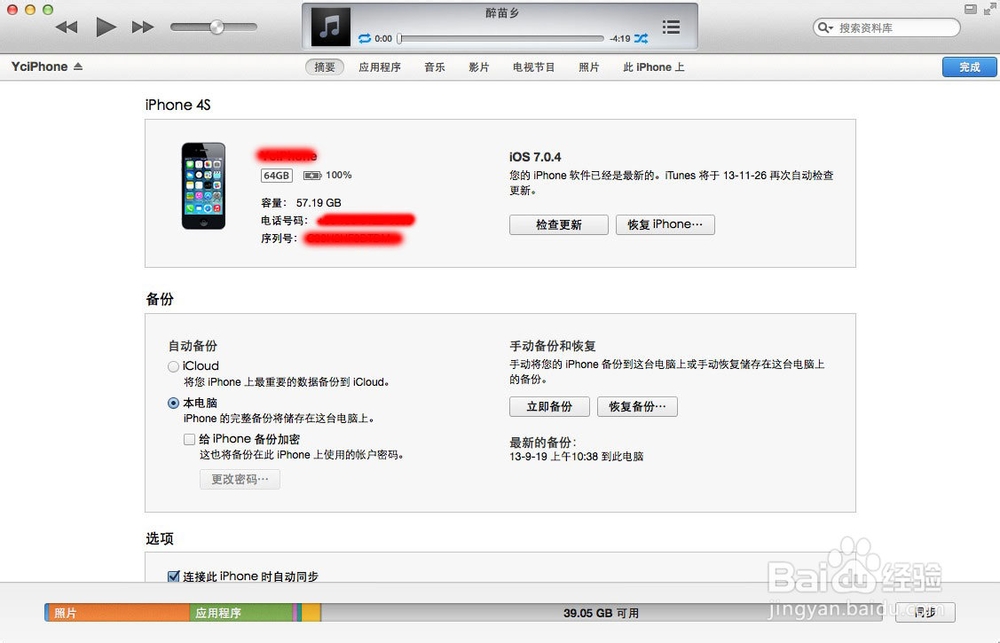Open the 音乐 tab
The height and width of the screenshot is (643, 1000).
pyautogui.click(x=434, y=67)
